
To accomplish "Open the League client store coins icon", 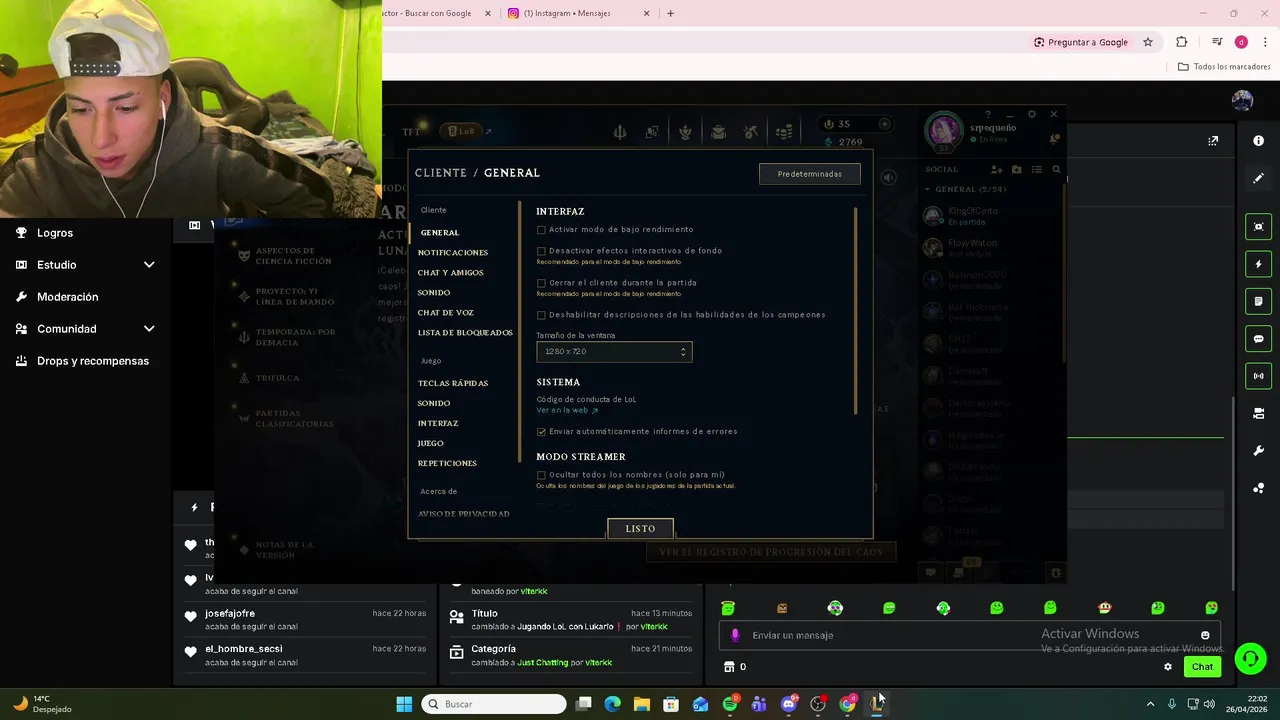I will [785, 132].
